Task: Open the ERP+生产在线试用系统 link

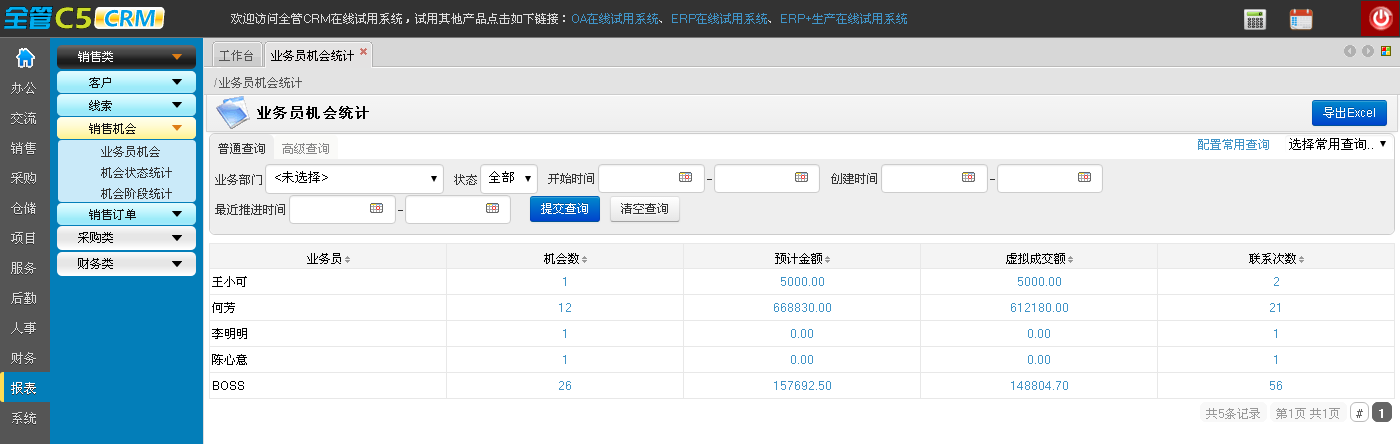Action: (844, 19)
